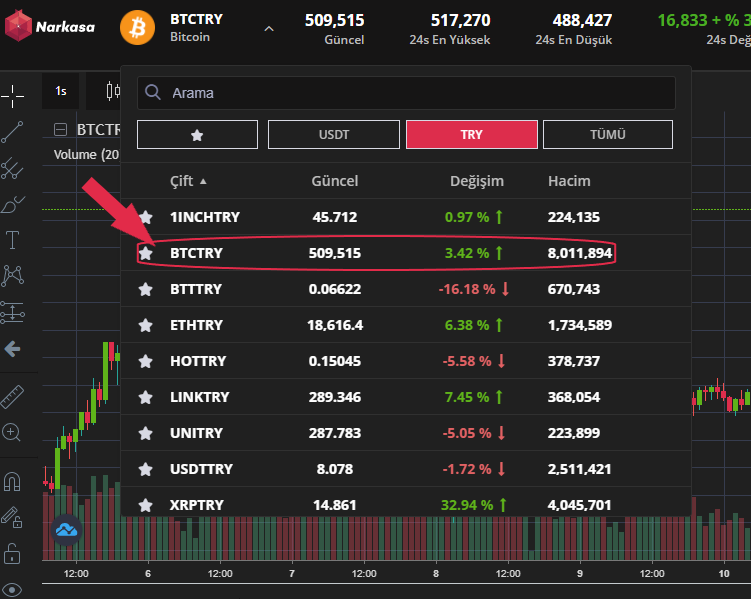Click the orange Bitcoin coin icon
Screen dimensions: 751x599
point(137,28)
